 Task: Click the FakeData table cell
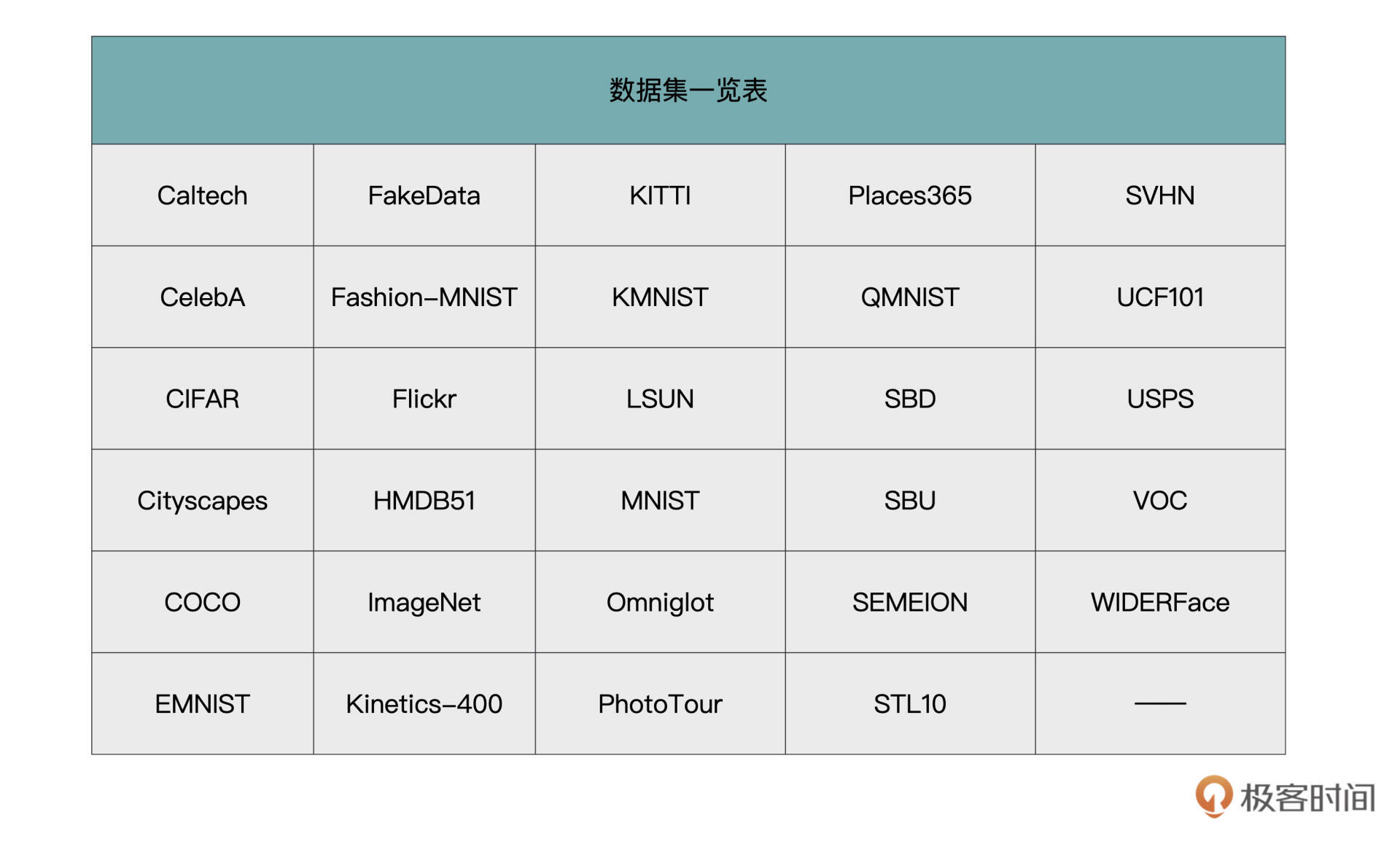424,195
